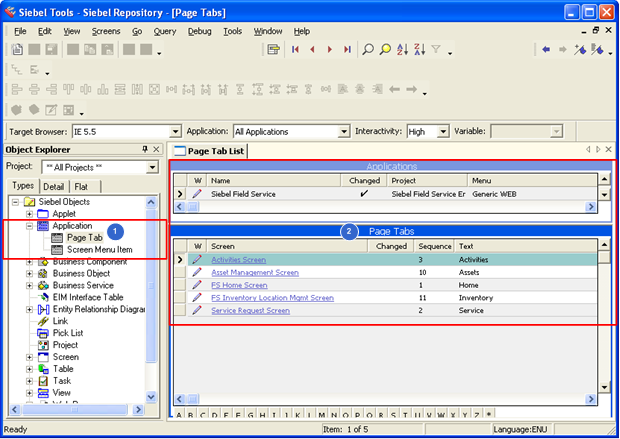Image resolution: width=620 pixels, height=439 pixels.
Task: Select the Table object type
Action: tap(63, 369)
